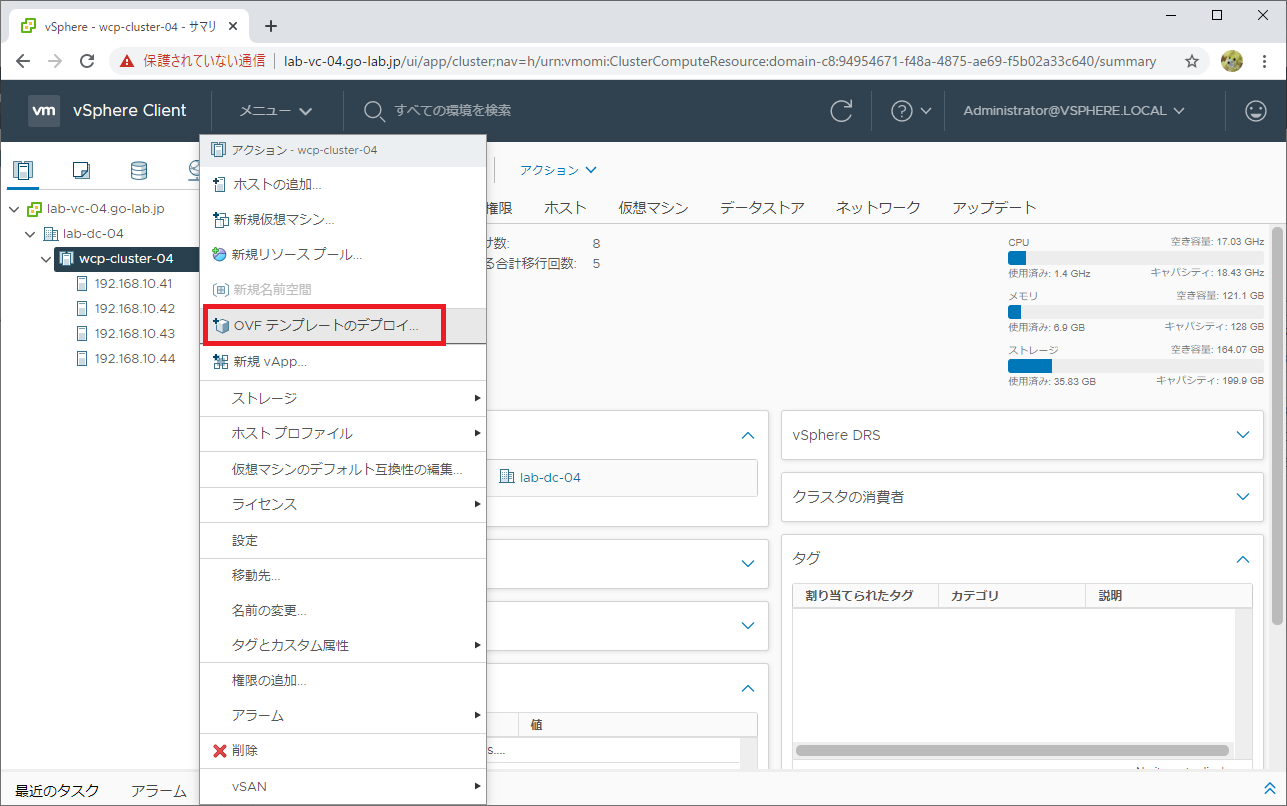Click the host icon next to 192.168.10.43
This screenshot has height=806, width=1287.
point(82,334)
